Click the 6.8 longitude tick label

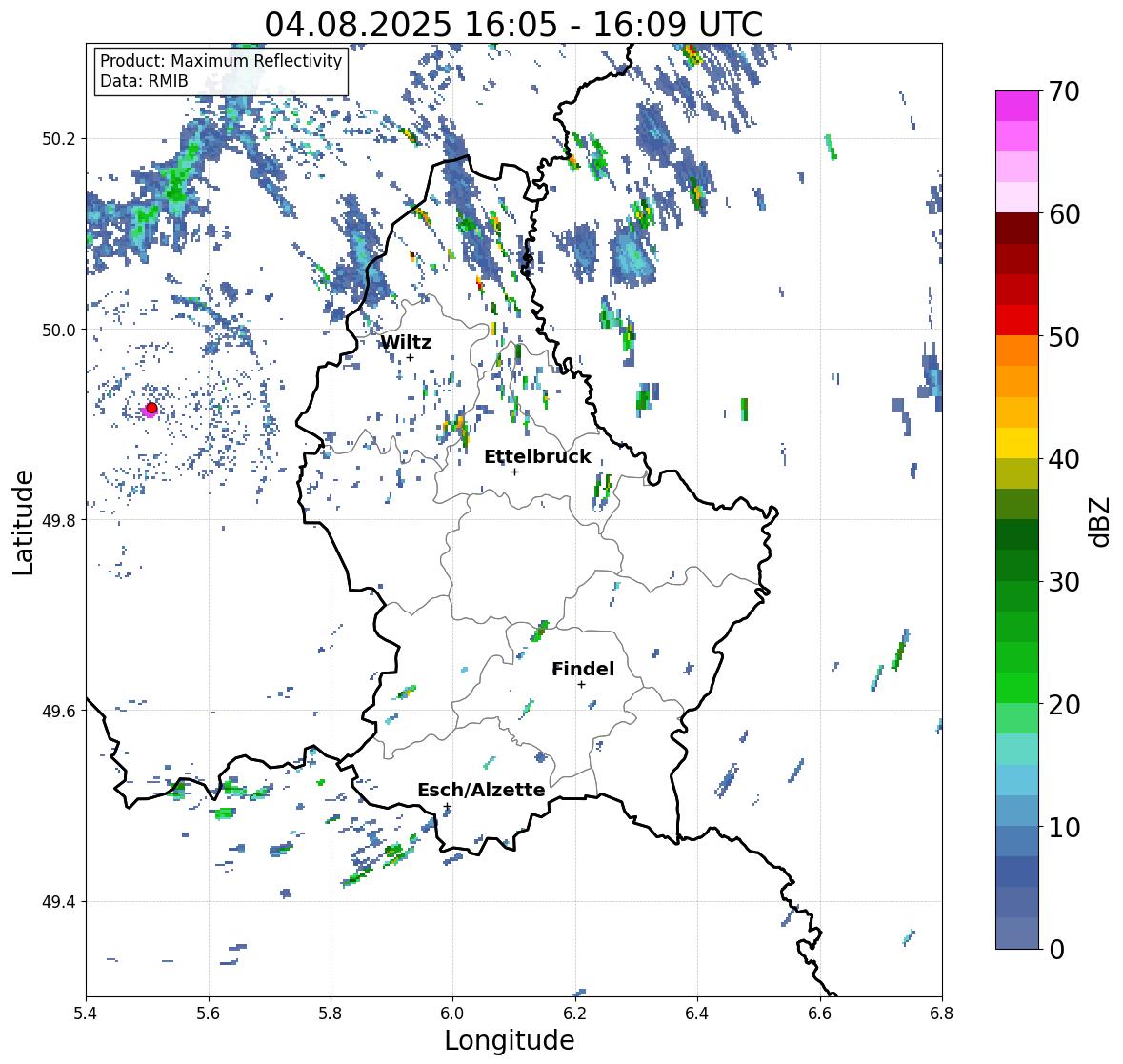coord(942,1013)
